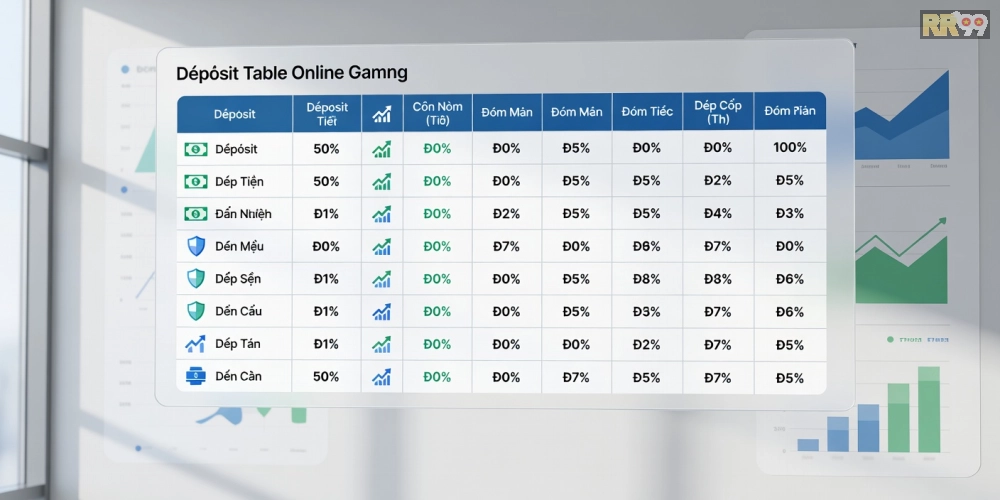Image resolution: width=1000 pixels, height=500 pixels.
Task: Click the blue icon next to Dến Cần
Action: coord(195,377)
